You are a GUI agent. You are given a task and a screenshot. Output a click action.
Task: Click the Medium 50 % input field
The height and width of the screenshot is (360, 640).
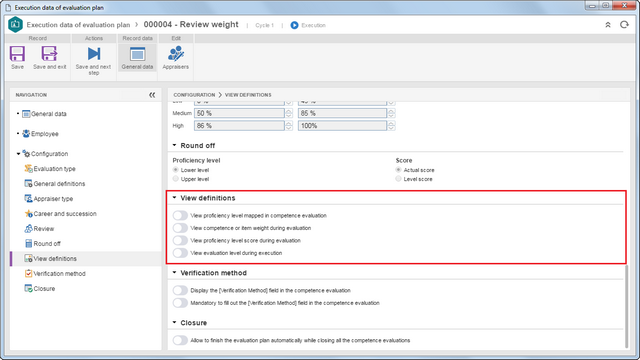coord(240,113)
